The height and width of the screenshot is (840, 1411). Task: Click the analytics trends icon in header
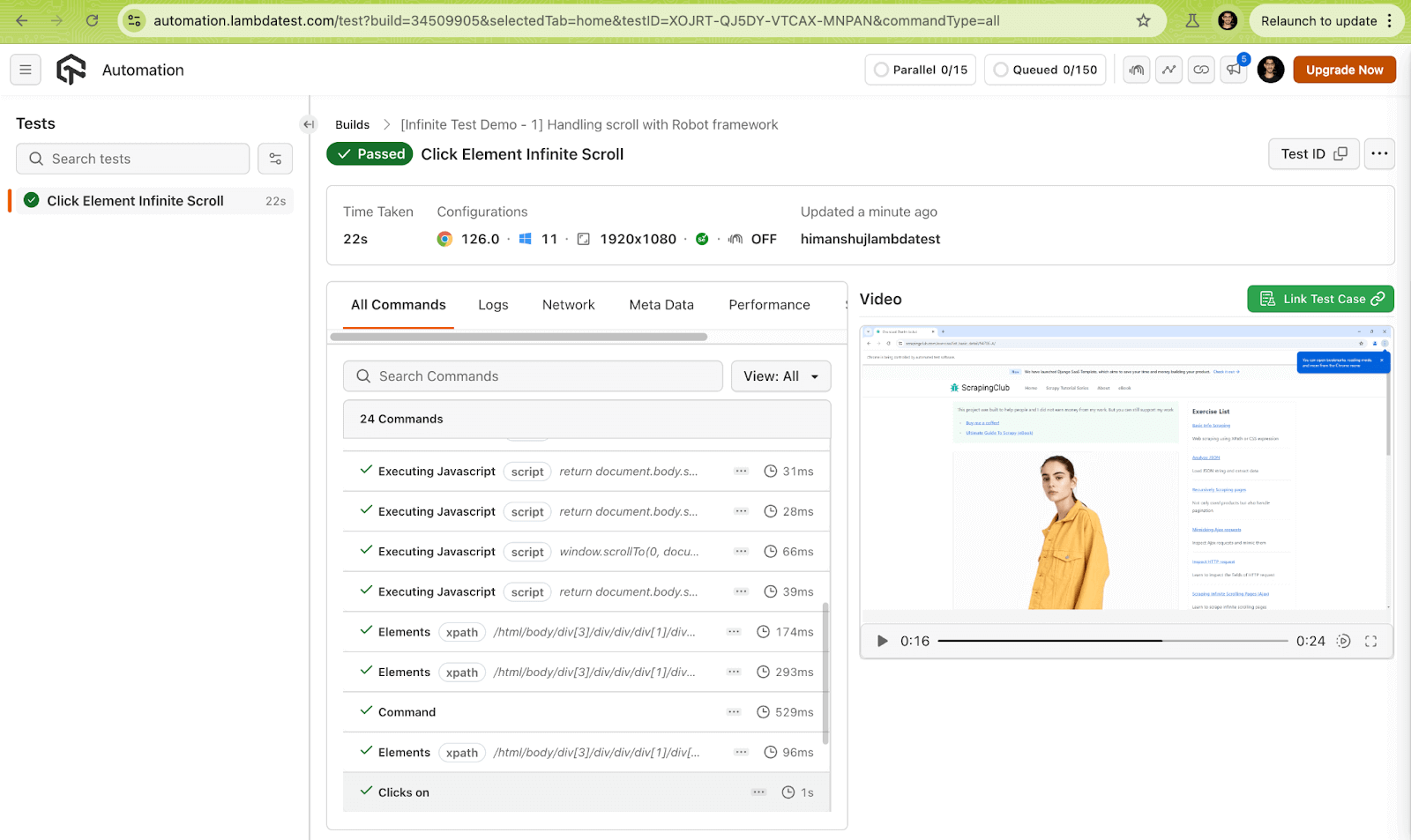tap(1168, 70)
